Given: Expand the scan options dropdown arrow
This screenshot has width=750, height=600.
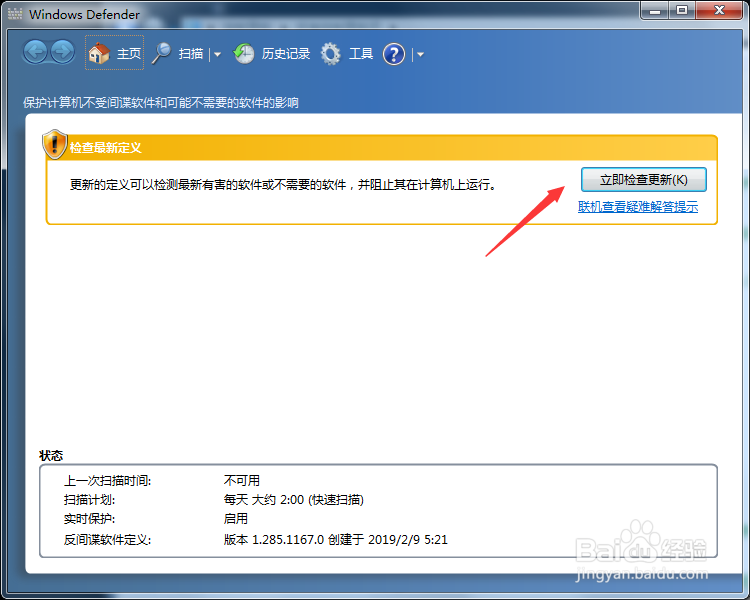Looking at the screenshot, I should [x=218, y=55].
